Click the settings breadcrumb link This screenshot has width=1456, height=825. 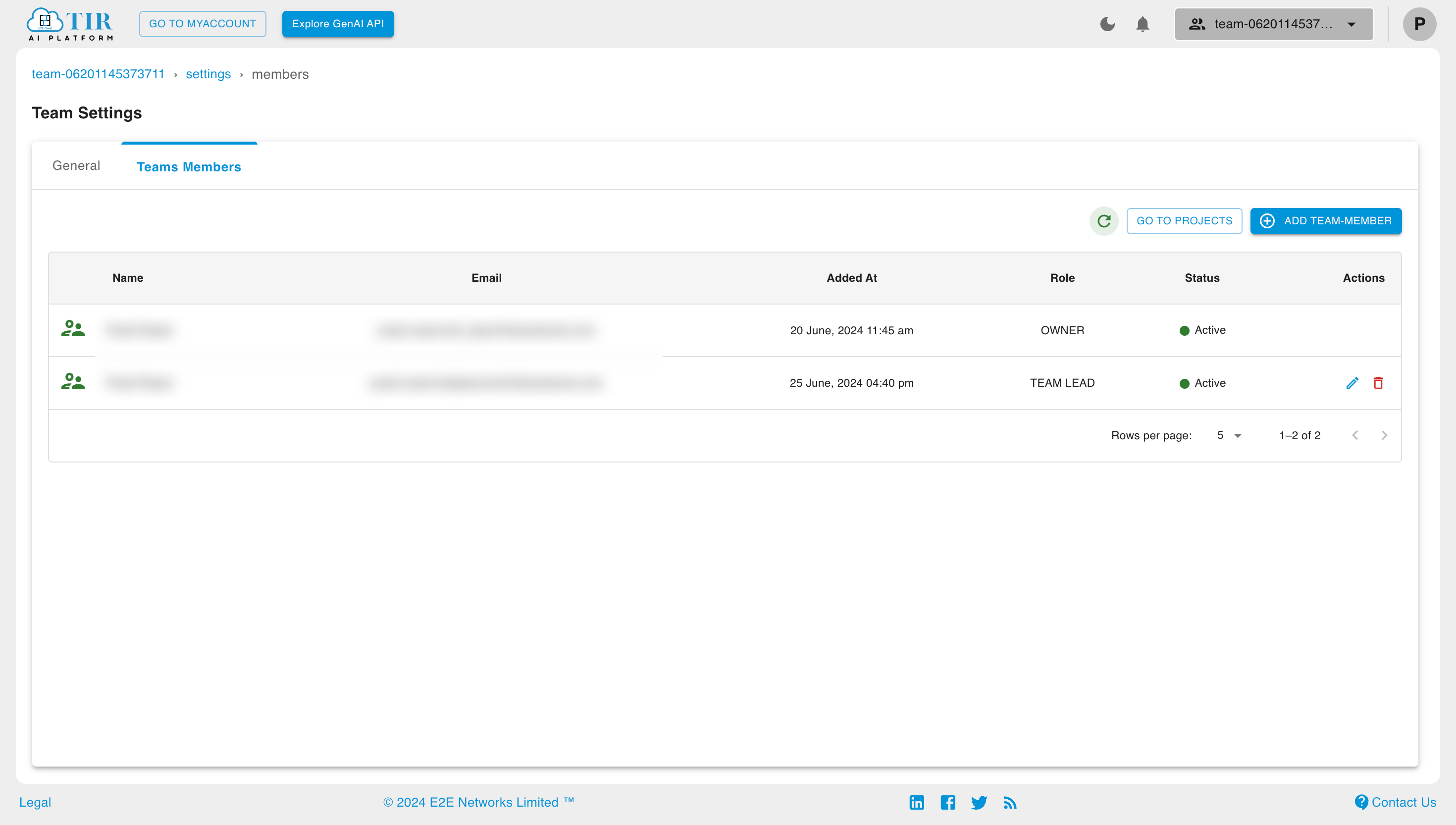[207, 74]
